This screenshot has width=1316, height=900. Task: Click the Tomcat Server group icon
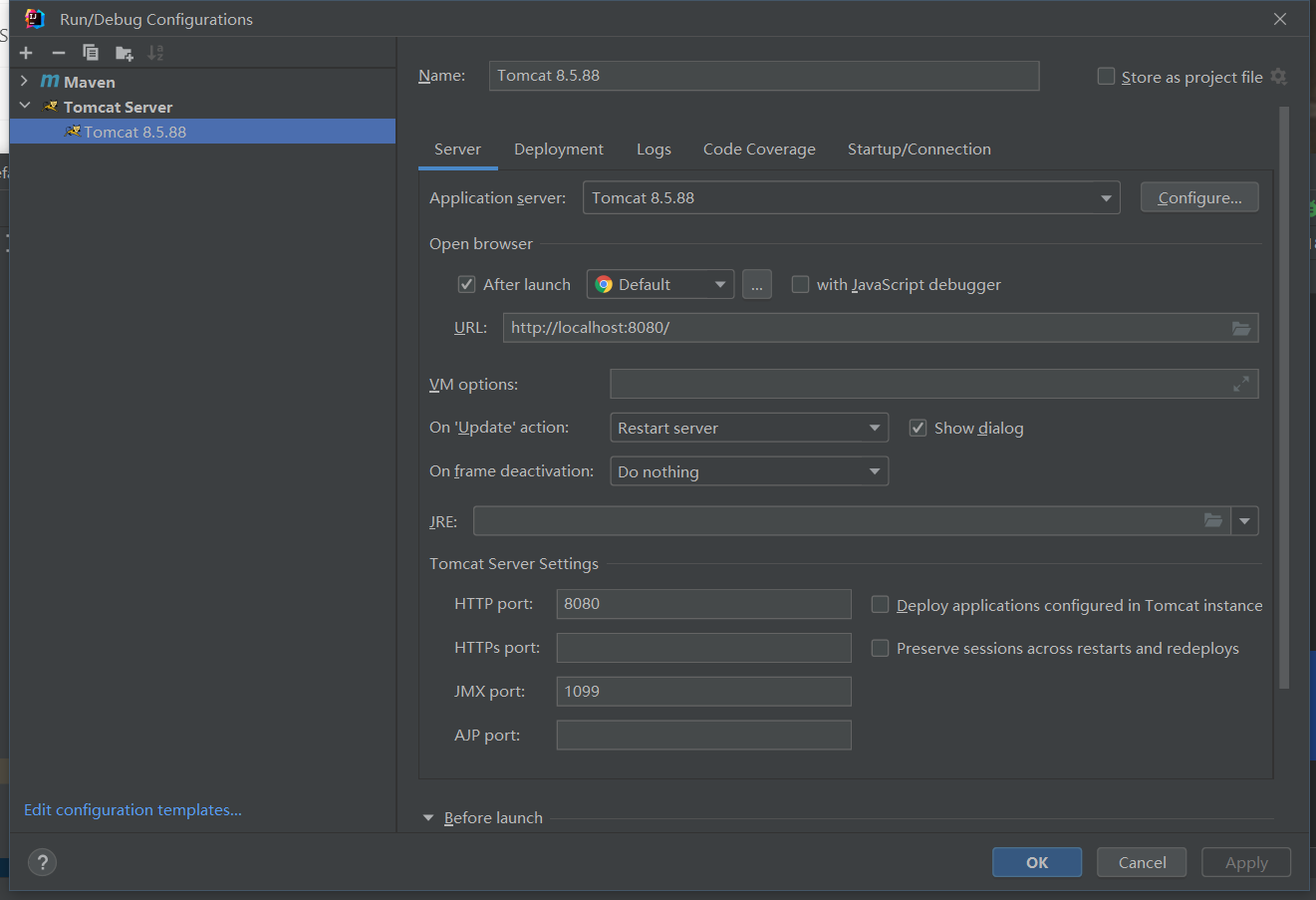click(x=51, y=107)
